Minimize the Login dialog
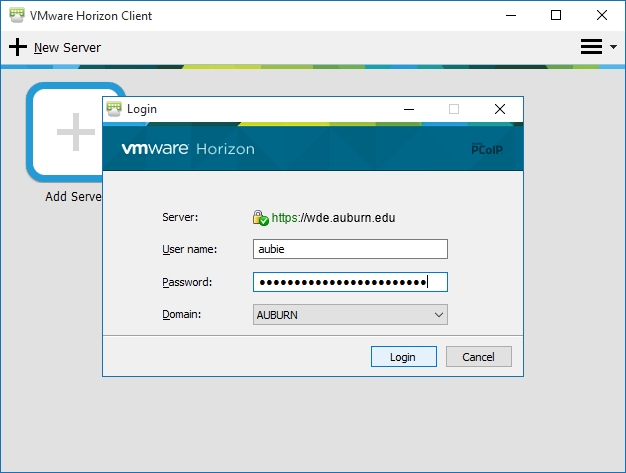Viewport: 626px width, 473px height. (x=408, y=109)
